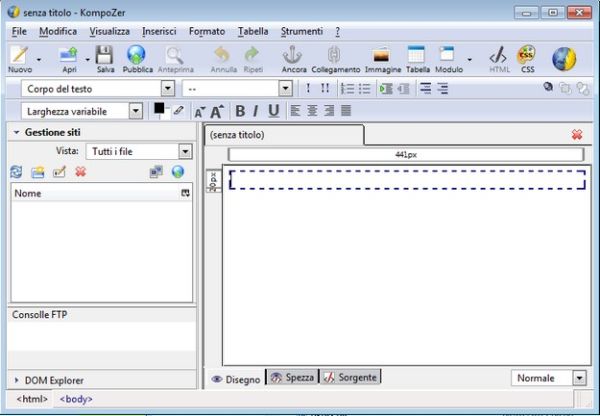Switch to the Sorgente view tab

click(350, 378)
